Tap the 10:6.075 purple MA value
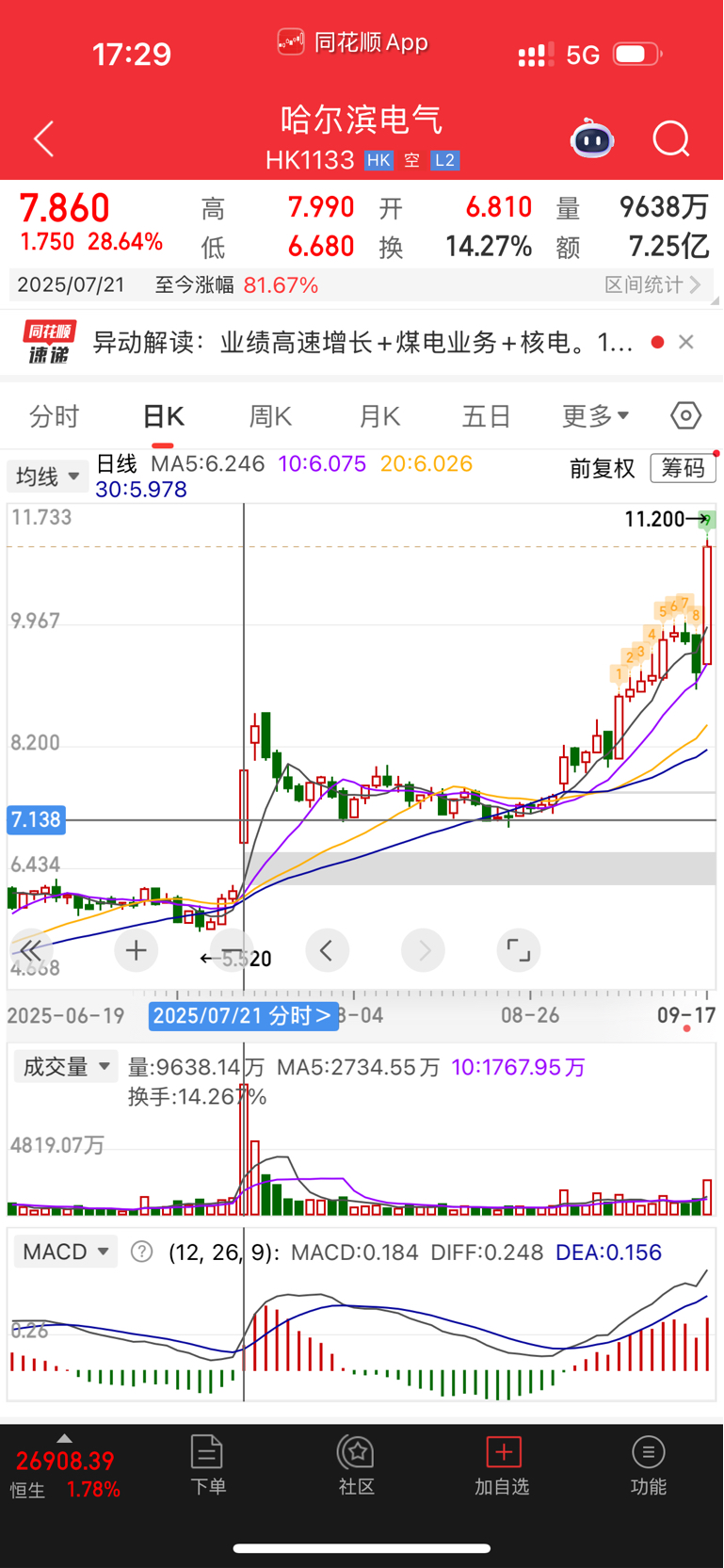The width and height of the screenshot is (724, 1568). 322,463
